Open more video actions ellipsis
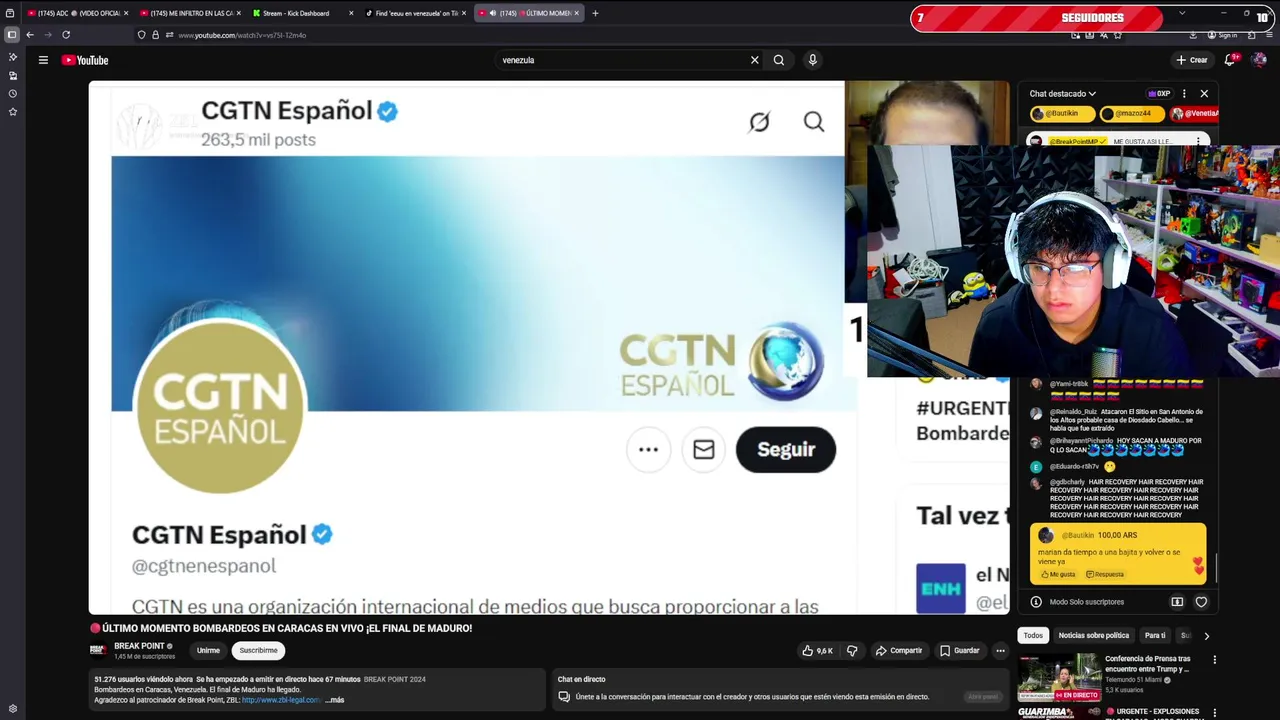The width and height of the screenshot is (1280, 720). point(1000,650)
